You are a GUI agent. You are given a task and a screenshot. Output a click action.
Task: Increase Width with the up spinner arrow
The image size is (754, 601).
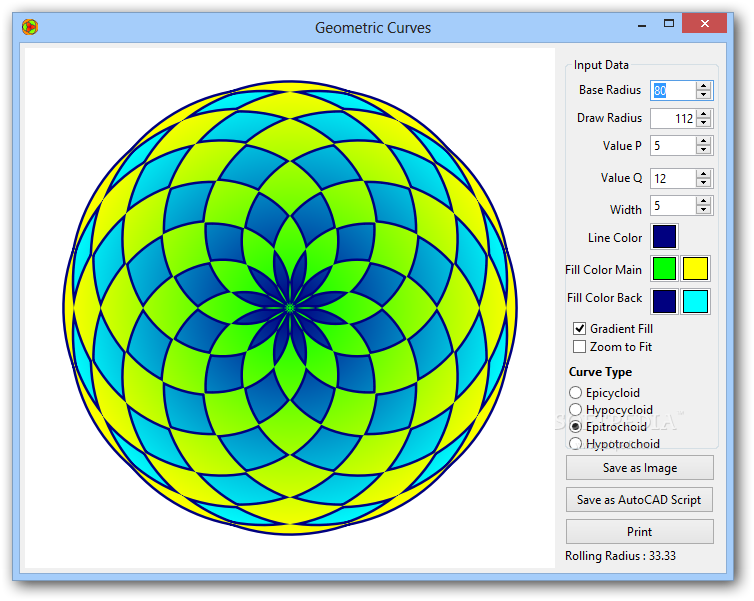704,201
